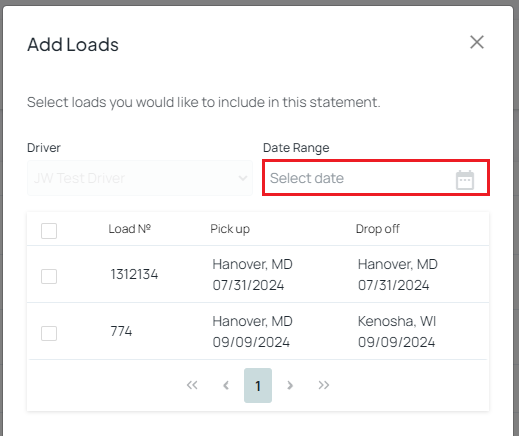
Task: Open the calendar icon in Date Range
Action: click(x=465, y=179)
